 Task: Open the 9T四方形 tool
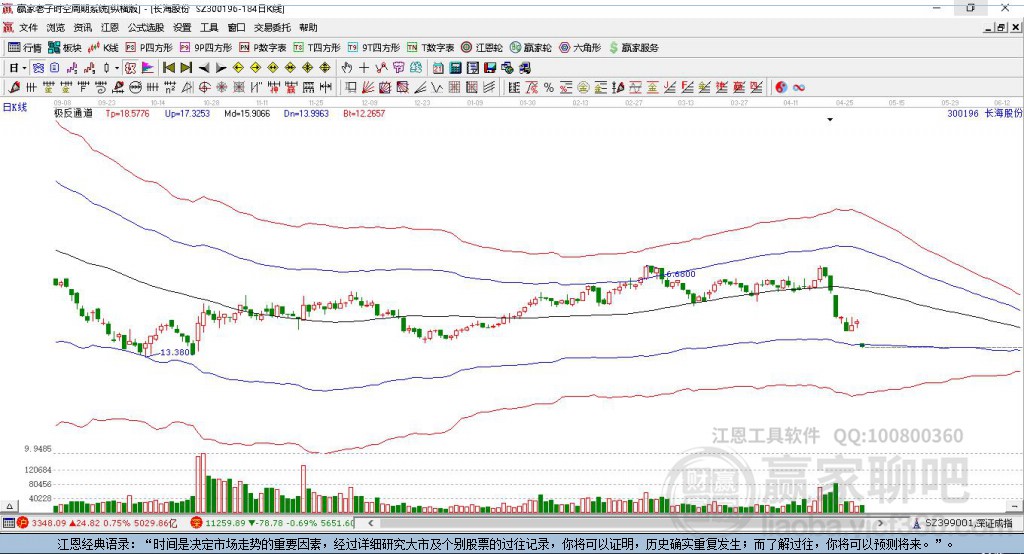click(x=374, y=48)
